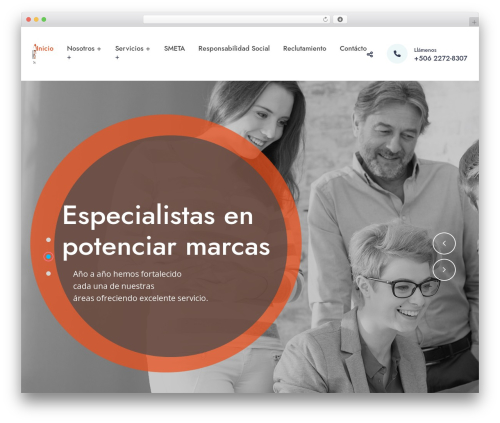The width and height of the screenshot is (500, 423).
Task: Select the active blue slider pagination dot
Action: click(x=48, y=257)
